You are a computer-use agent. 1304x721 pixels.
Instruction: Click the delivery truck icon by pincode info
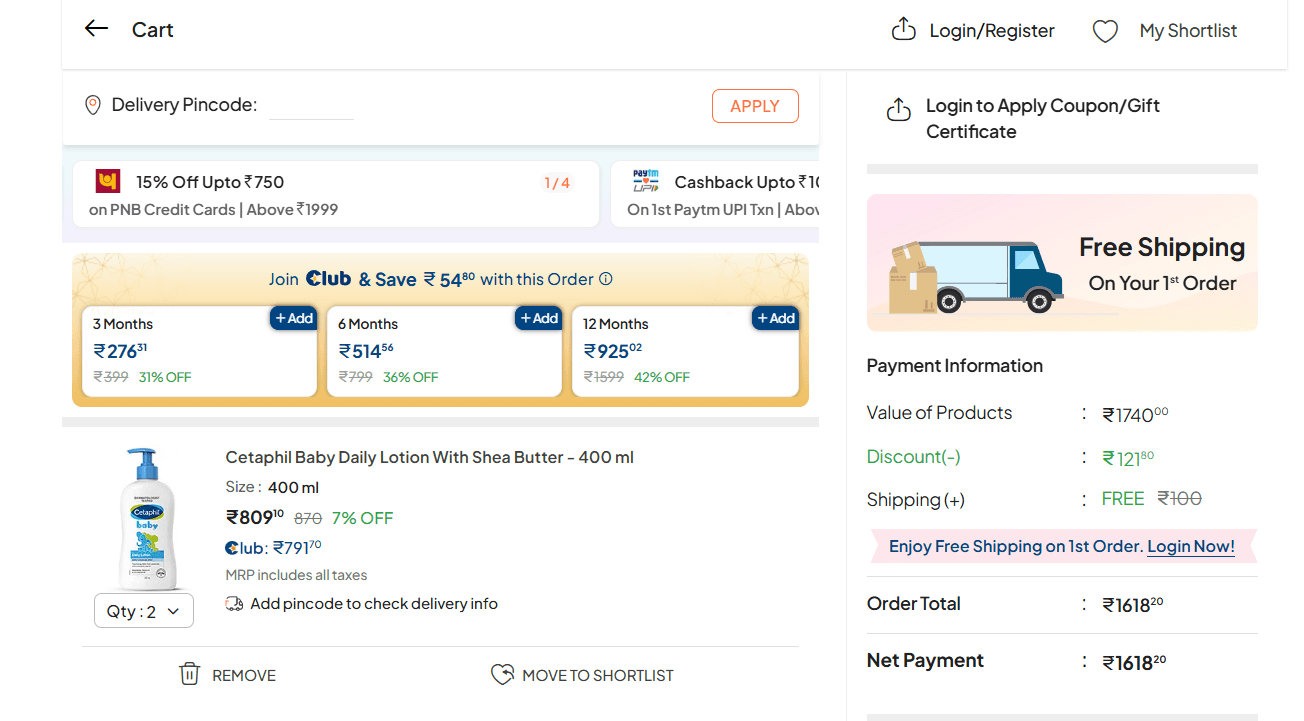click(234, 604)
